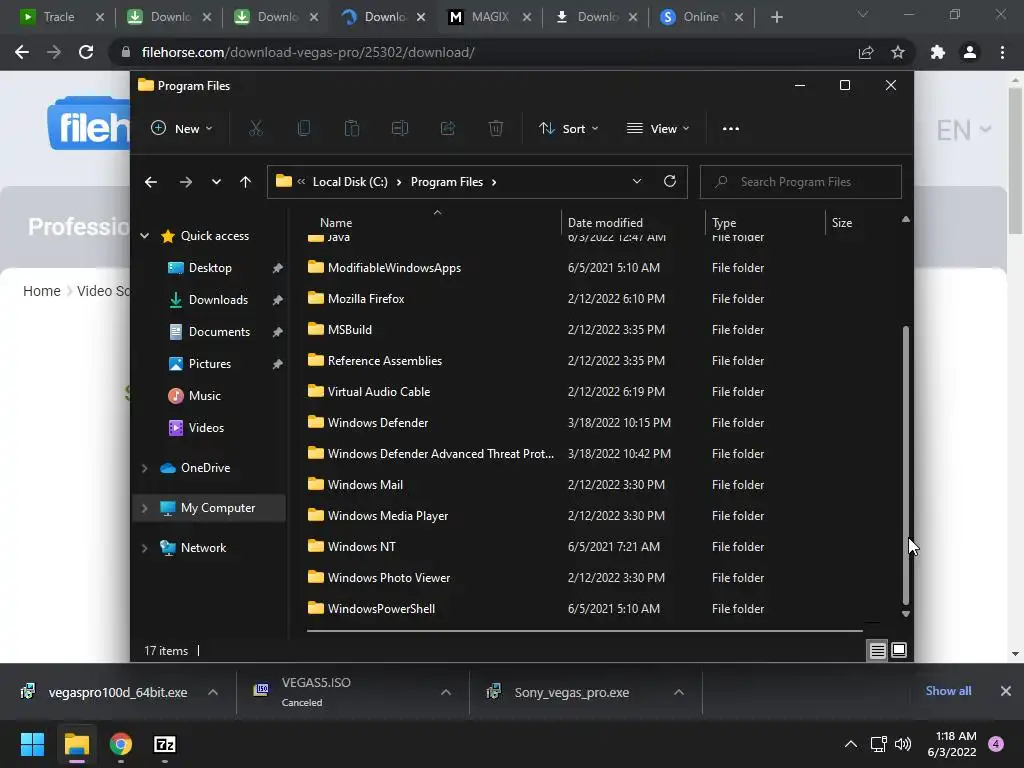The height and width of the screenshot is (768, 1024).
Task: Switch to the MAGIX browser tab
Action: (x=490, y=17)
